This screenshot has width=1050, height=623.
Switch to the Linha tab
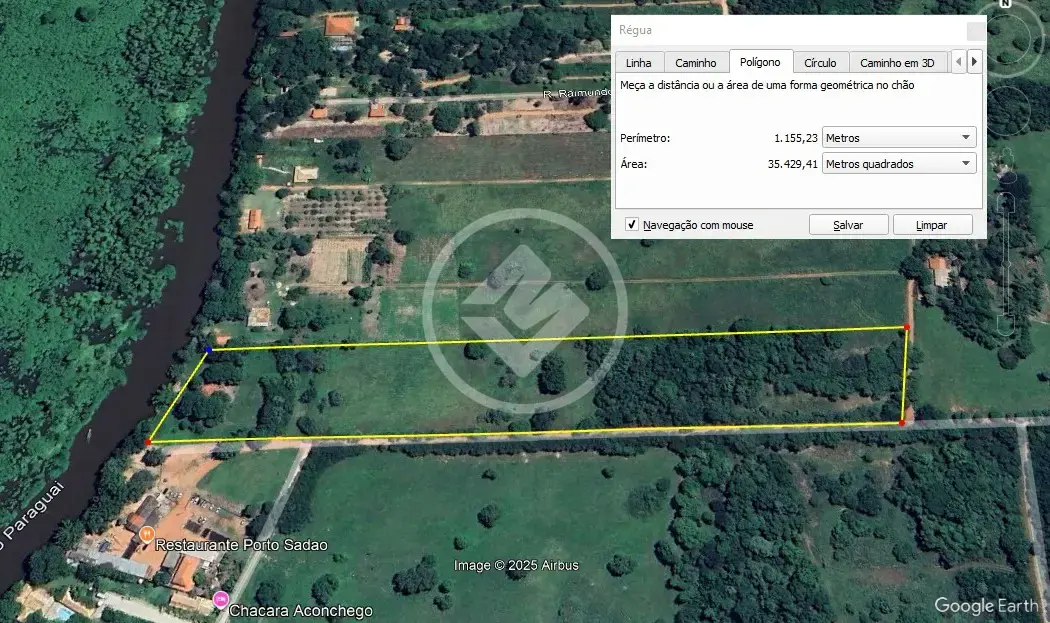[639, 62]
